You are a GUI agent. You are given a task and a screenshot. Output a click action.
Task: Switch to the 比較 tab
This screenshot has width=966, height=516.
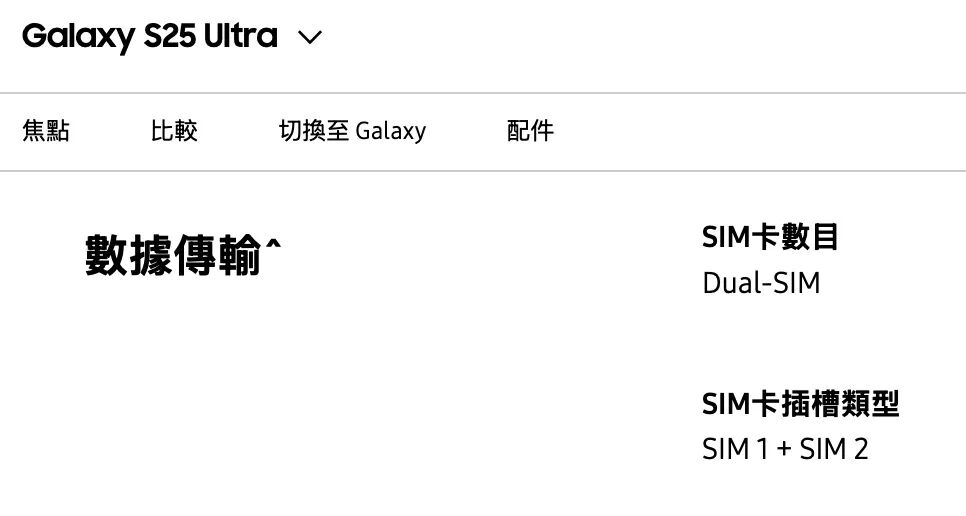(174, 131)
